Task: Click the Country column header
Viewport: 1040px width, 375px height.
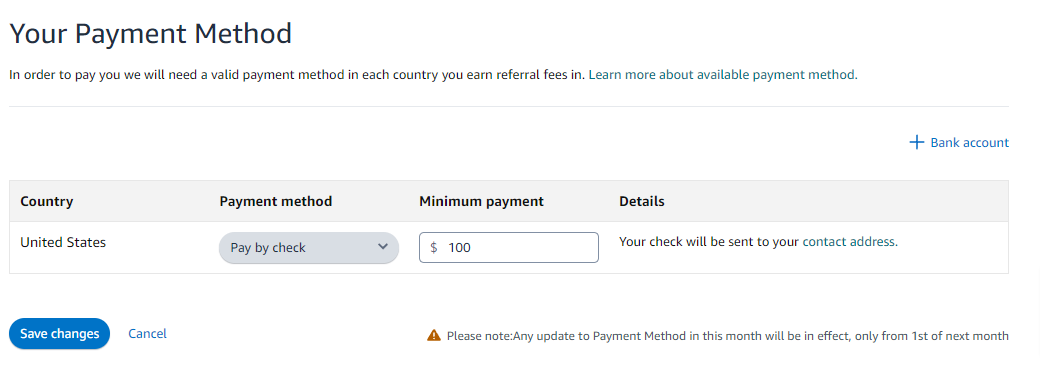Action: point(47,201)
